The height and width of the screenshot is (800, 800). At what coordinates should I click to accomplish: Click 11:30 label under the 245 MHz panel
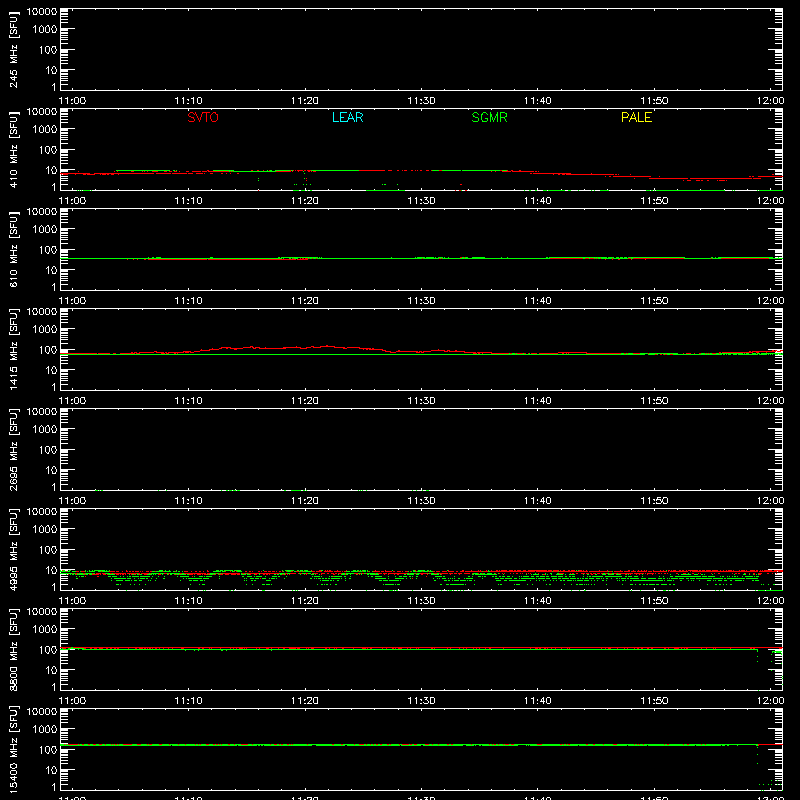(x=421, y=101)
